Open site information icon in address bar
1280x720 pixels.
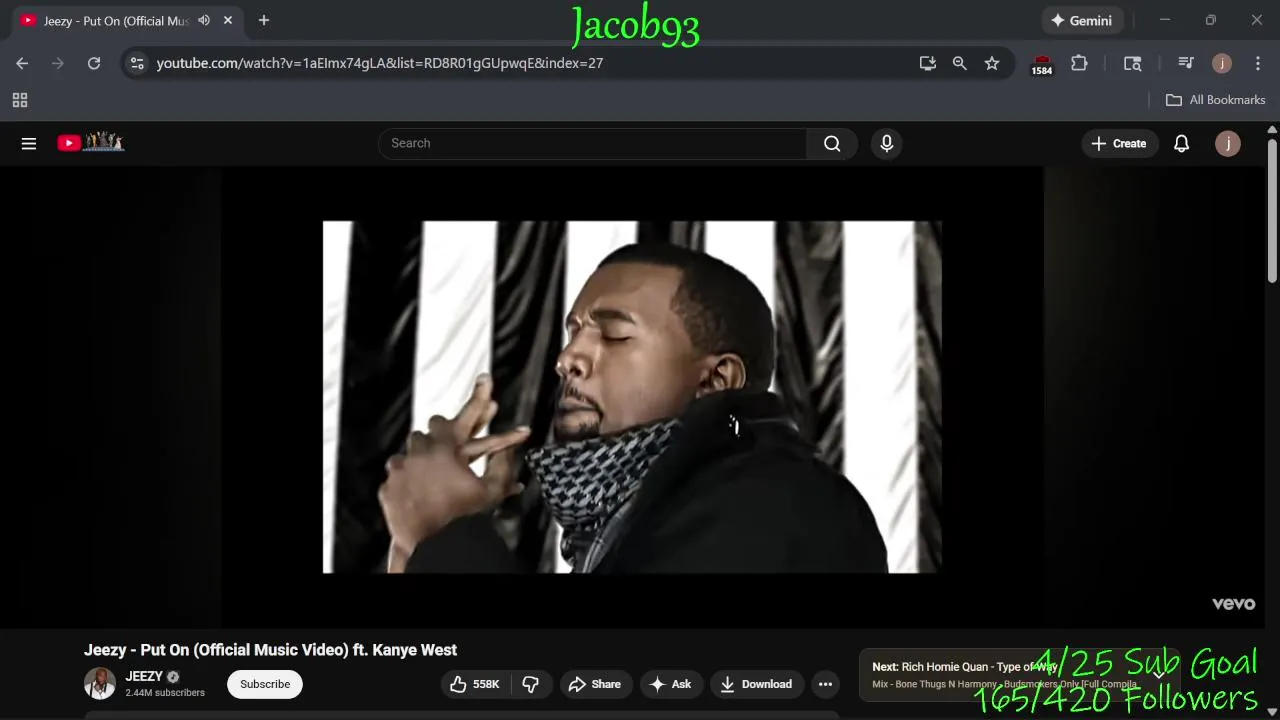138,63
